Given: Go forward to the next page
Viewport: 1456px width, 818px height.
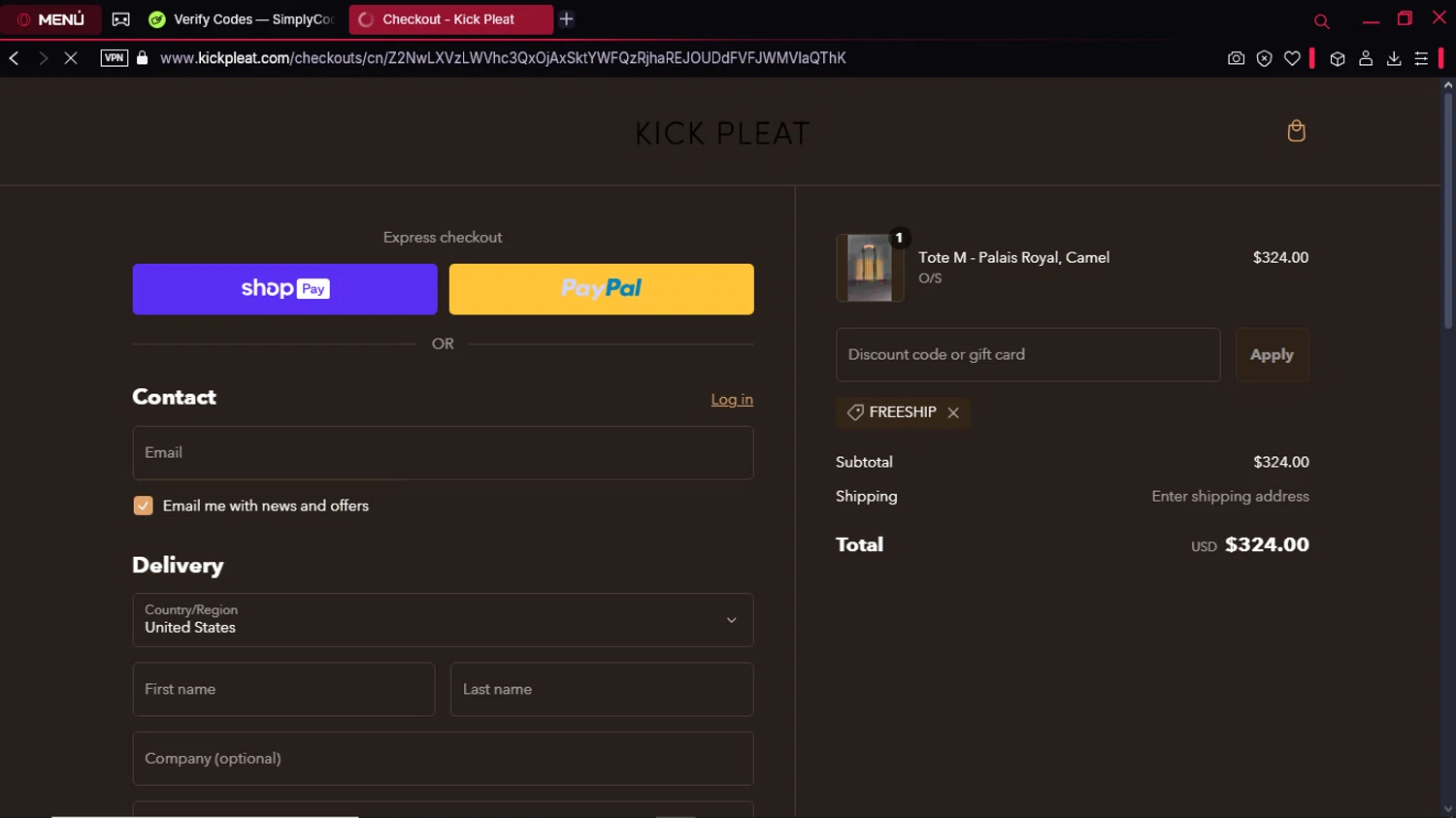Looking at the screenshot, I should tap(43, 58).
